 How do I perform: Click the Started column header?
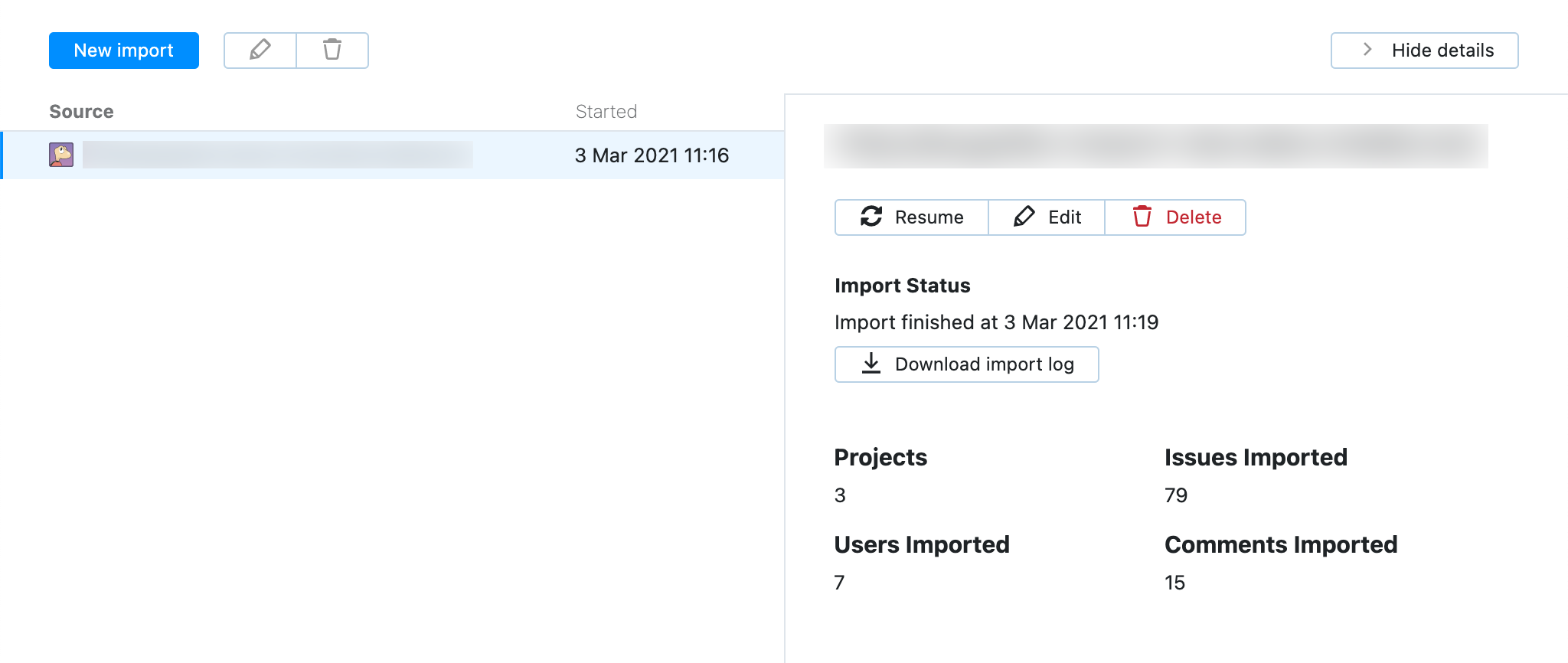(606, 112)
